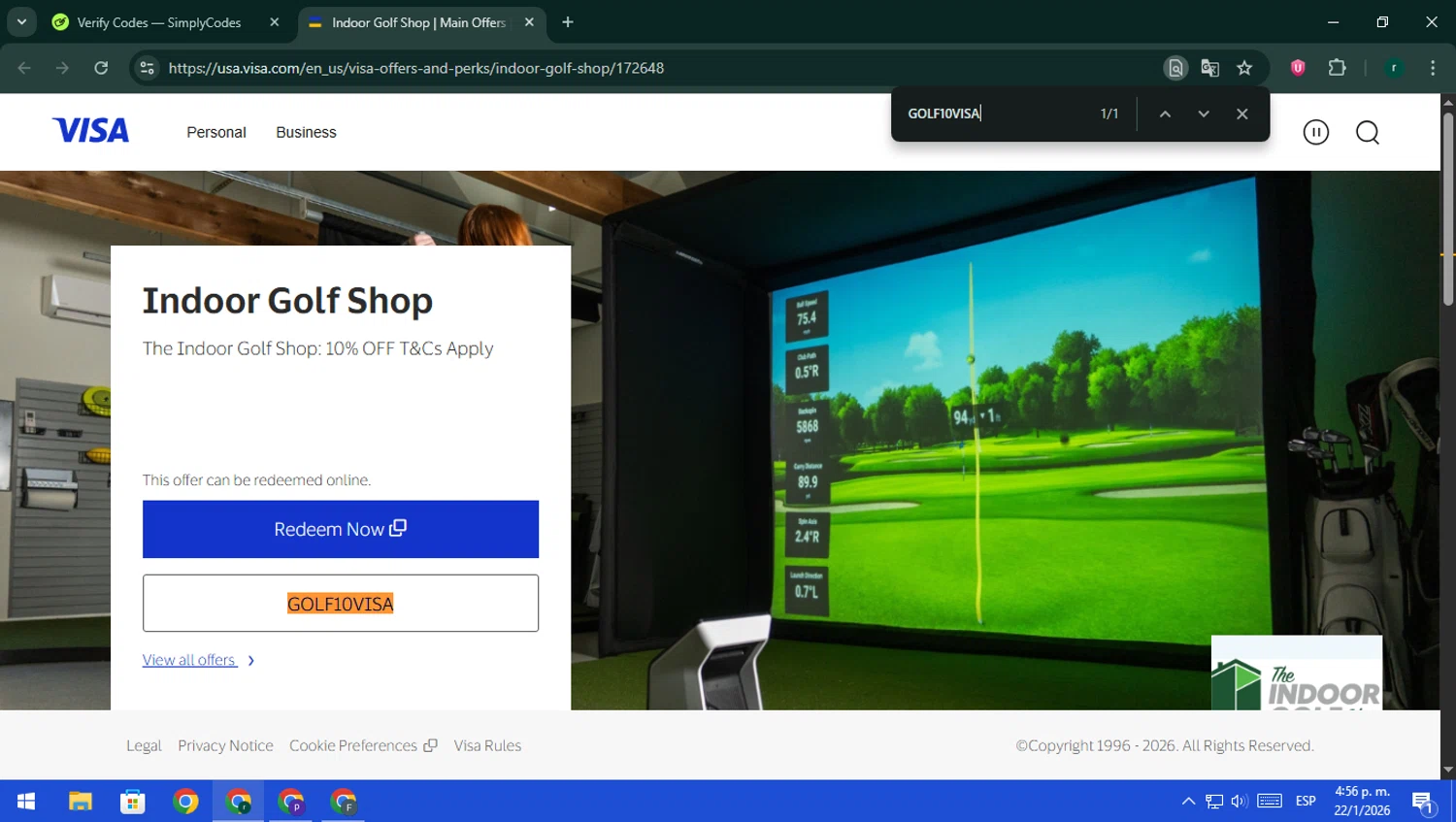The width and height of the screenshot is (1456, 822).
Task: Click the scrollbar down arrow
Action: coord(1448,771)
